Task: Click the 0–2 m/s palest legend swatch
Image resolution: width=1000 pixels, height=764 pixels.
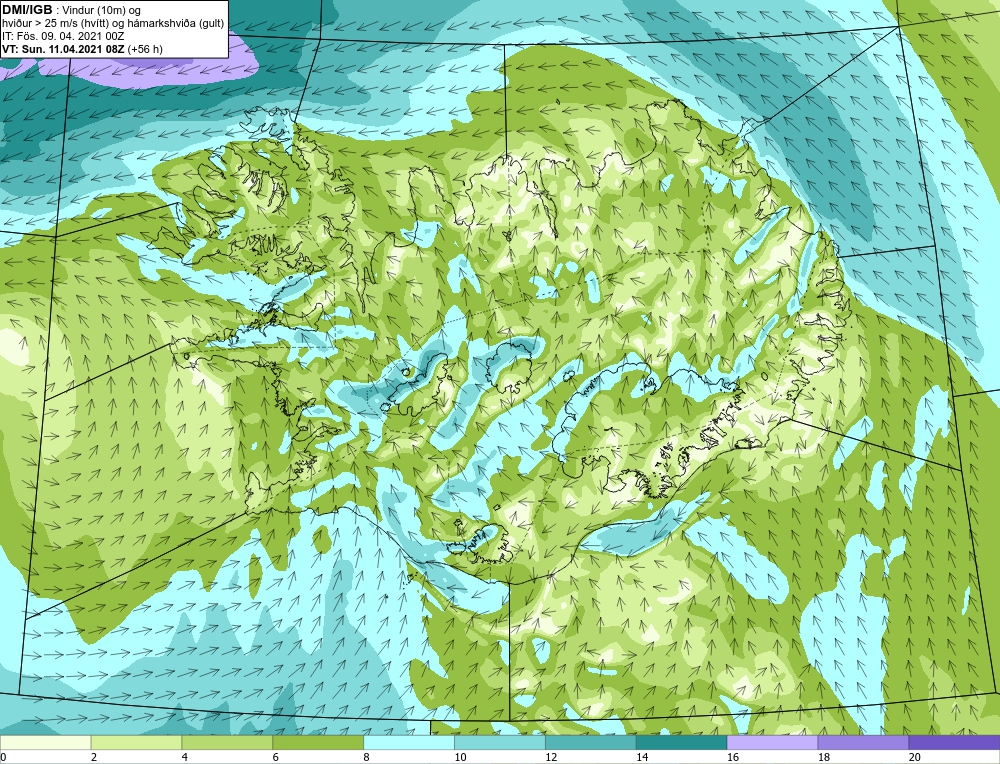Action: (45, 742)
